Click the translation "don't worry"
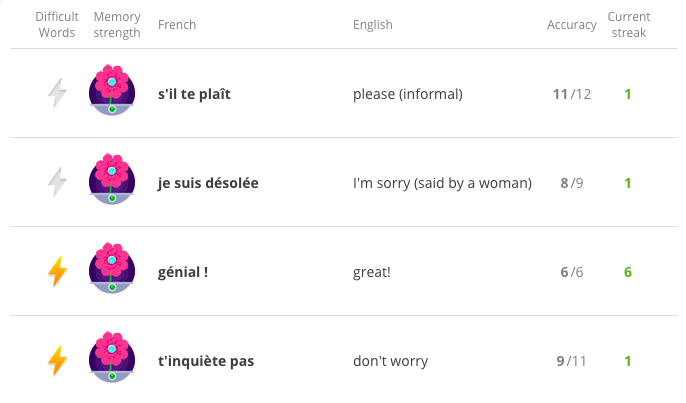 coord(390,362)
